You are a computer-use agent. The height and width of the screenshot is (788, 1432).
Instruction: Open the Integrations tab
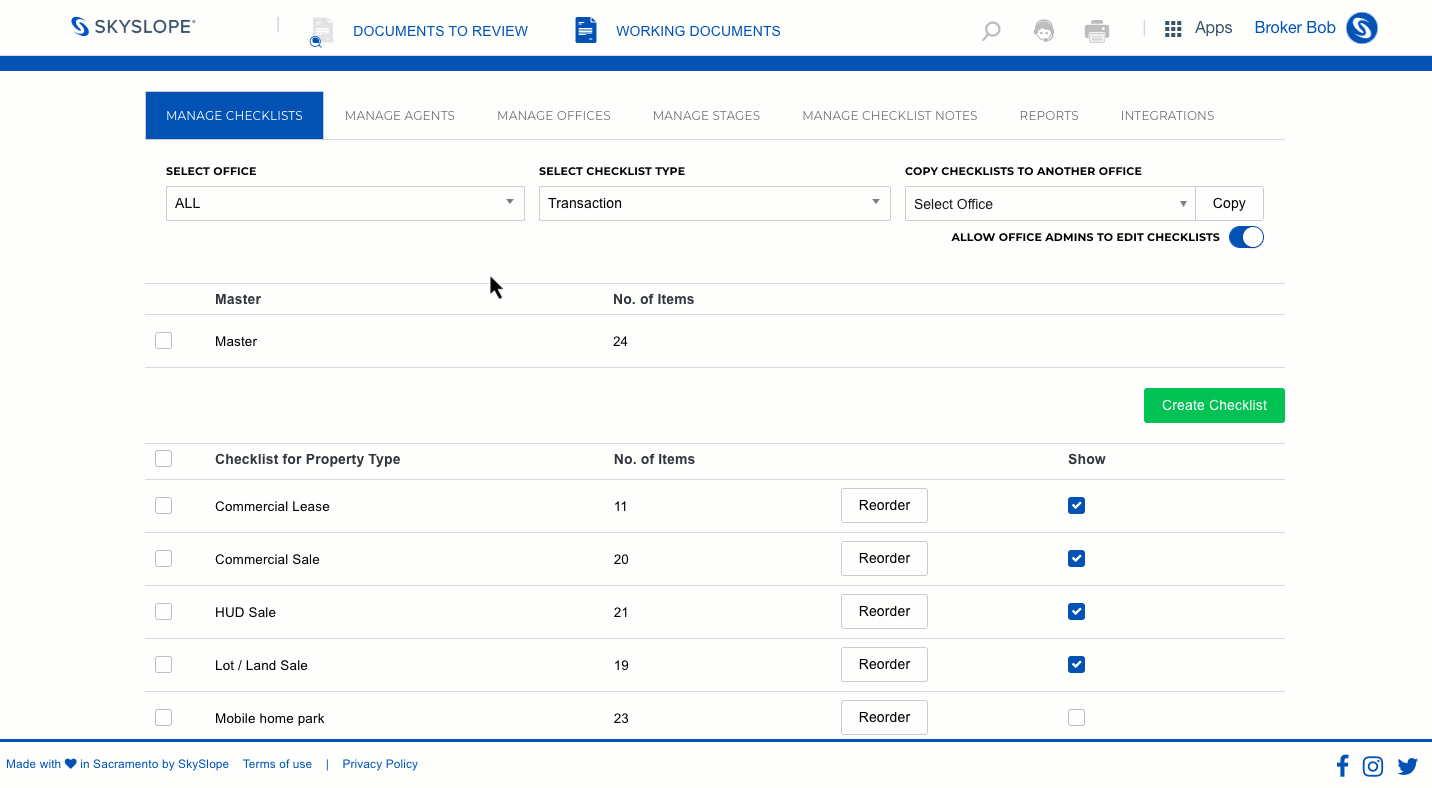1167,115
